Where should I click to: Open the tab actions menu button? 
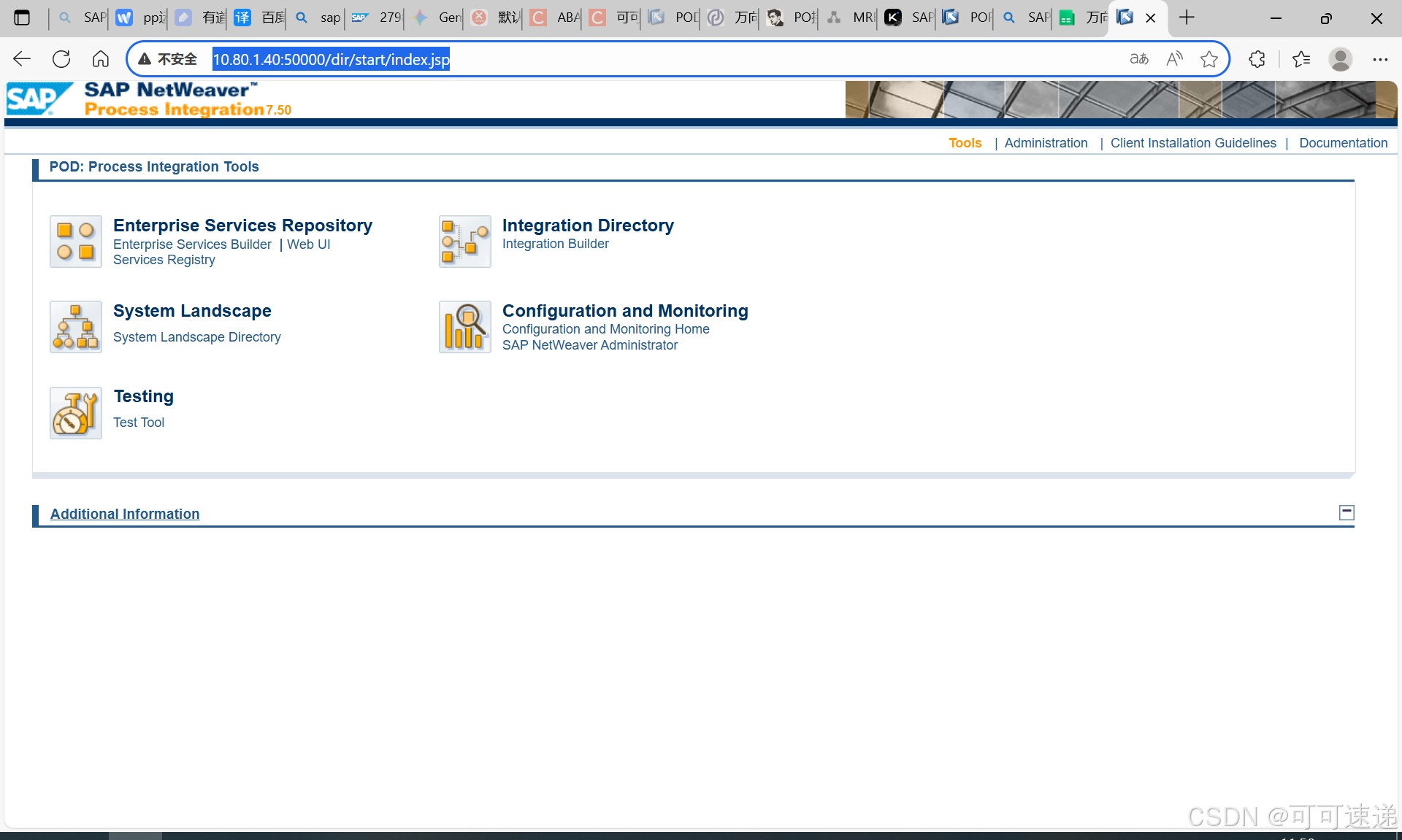click(x=22, y=18)
